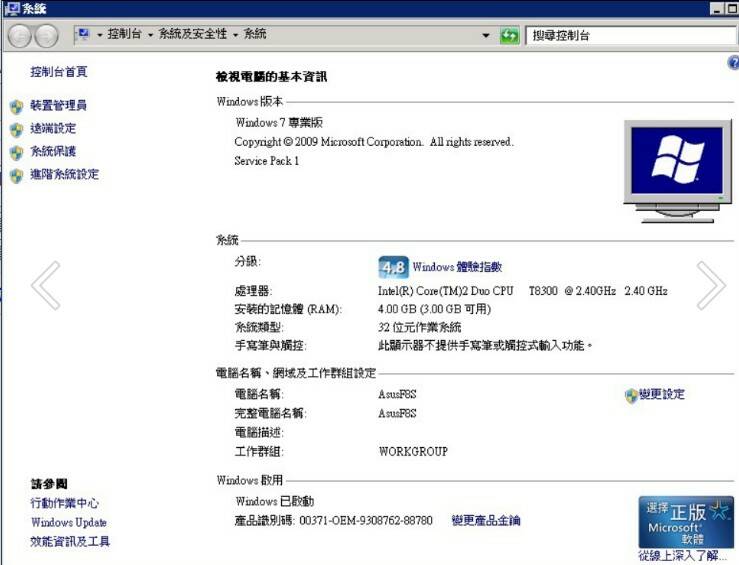Click the 'Windows 已啟動' text
The height and width of the screenshot is (565, 739).
[x=275, y=501]
